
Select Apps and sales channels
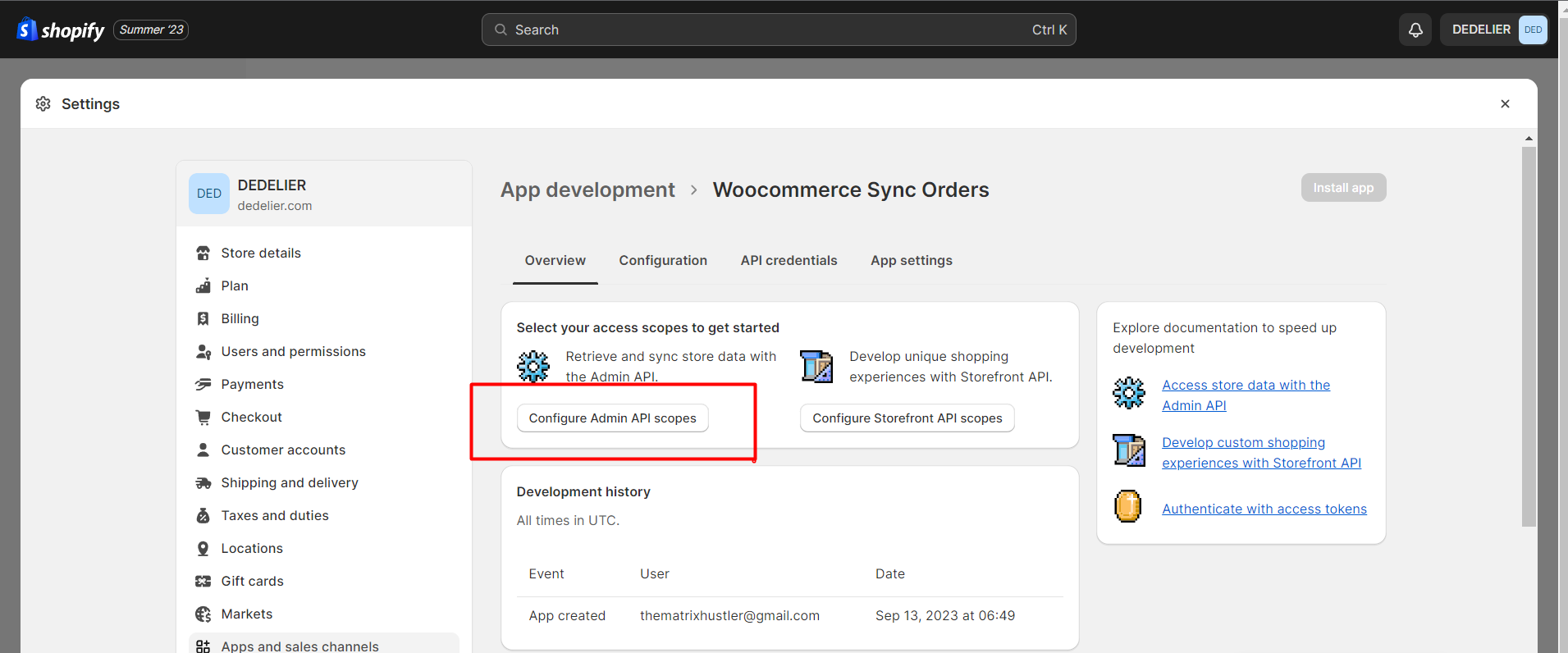pos(324,645)
